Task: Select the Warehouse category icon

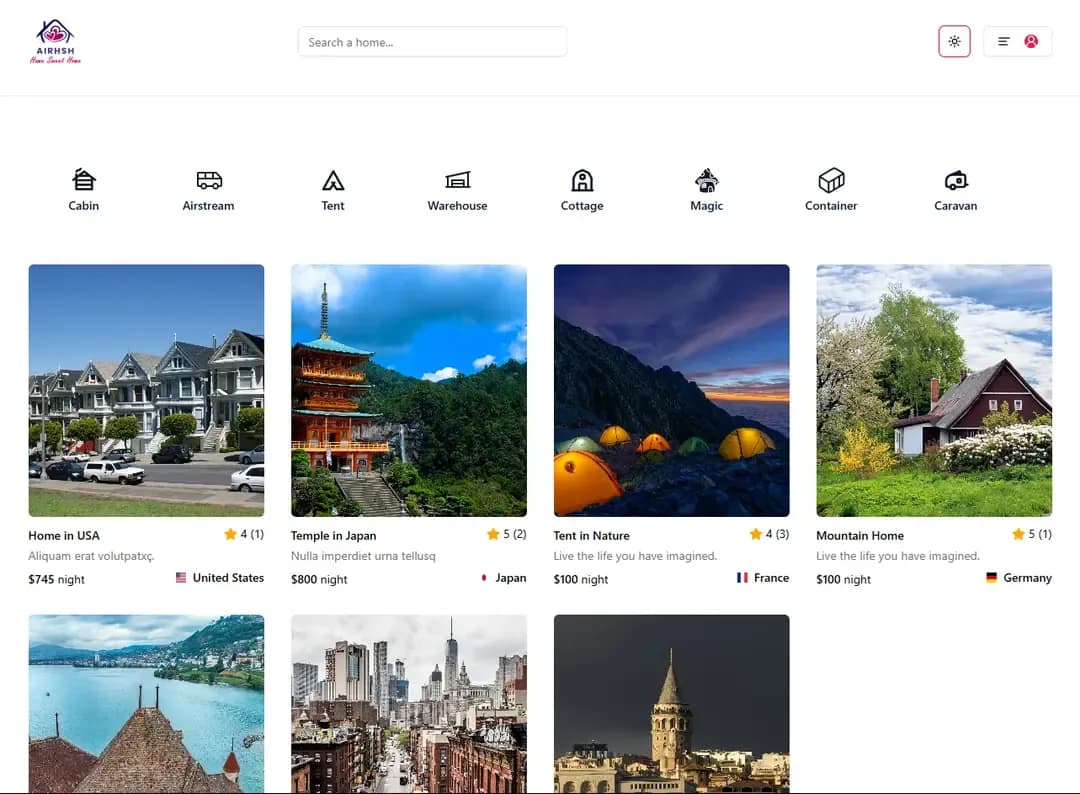Action: (457, 180)
